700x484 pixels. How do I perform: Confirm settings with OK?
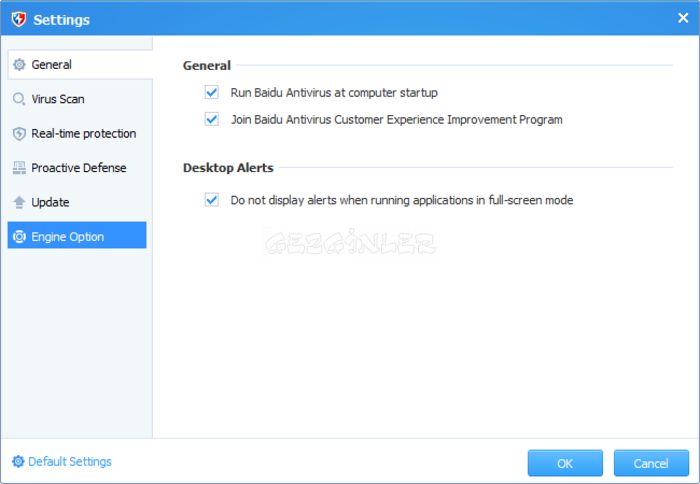[x=565, y=463]
